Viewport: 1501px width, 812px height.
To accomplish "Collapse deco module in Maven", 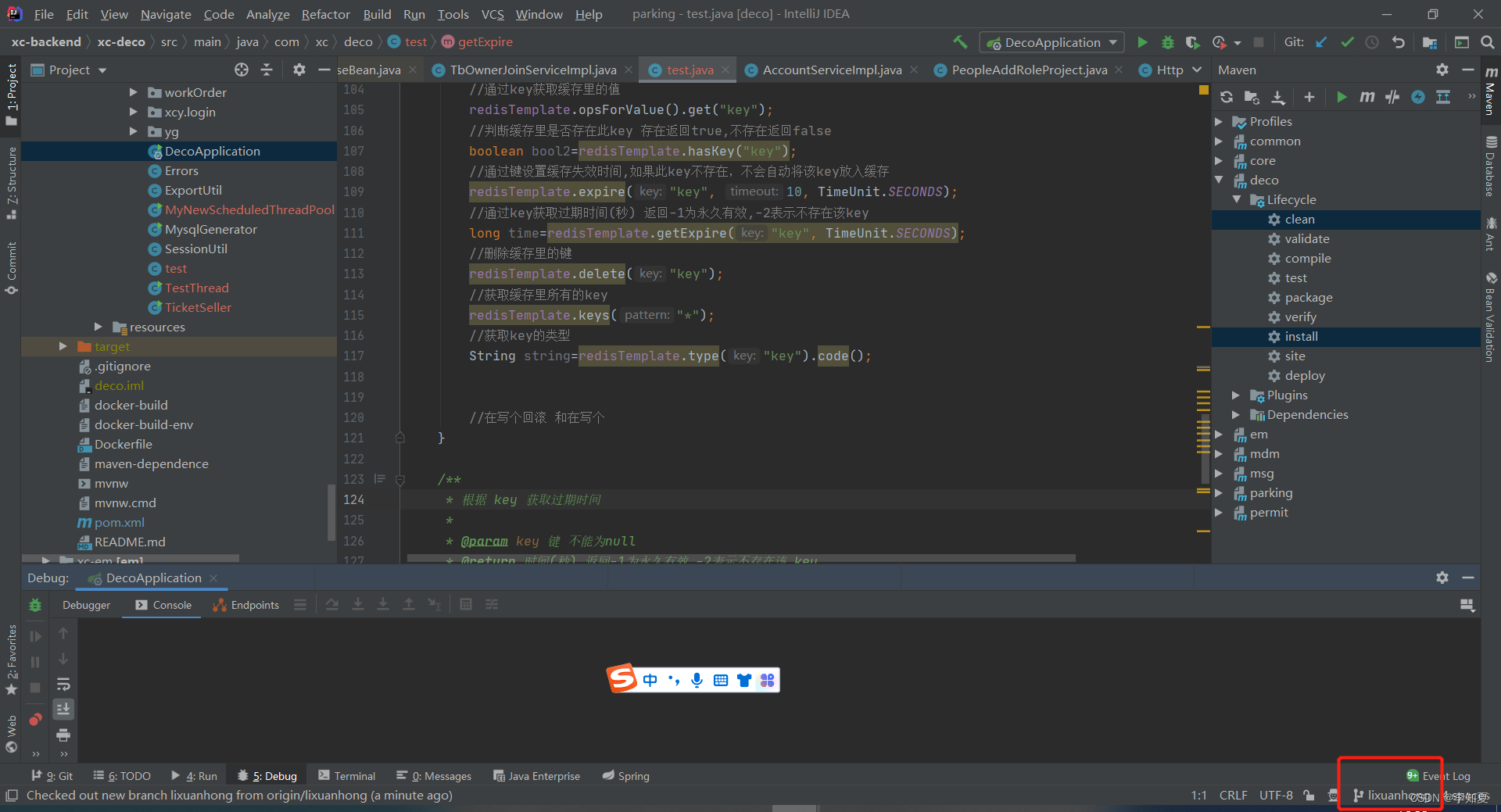I will (x=1219, y=180).
